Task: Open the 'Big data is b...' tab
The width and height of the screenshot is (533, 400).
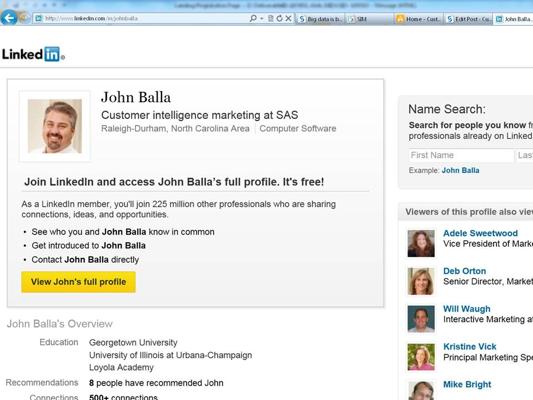Action: click(x=320, y=19)
